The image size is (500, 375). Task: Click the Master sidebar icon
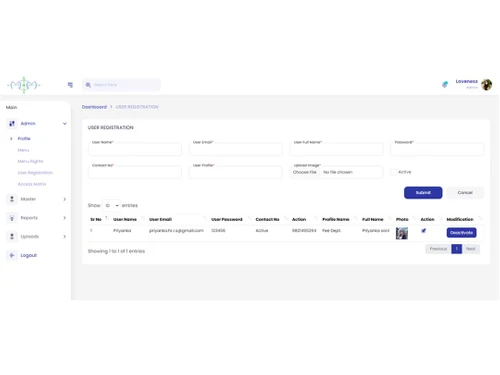click(12, 199)
